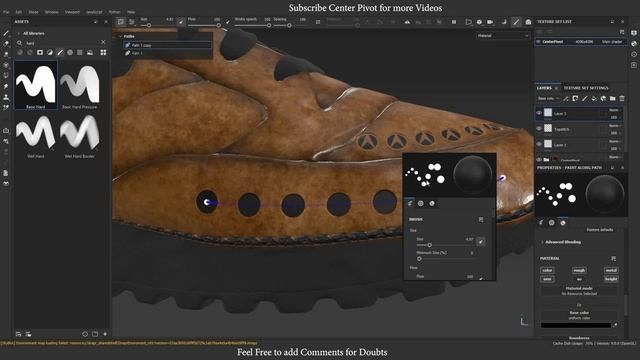Toggle the rough channel button
Image resolution: width=640 pixels, height=360 pixels.
[x=579, y=270]
